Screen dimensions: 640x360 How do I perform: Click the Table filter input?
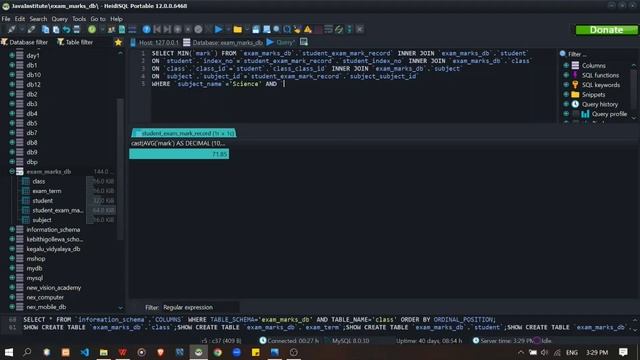[x=79, y=42]
